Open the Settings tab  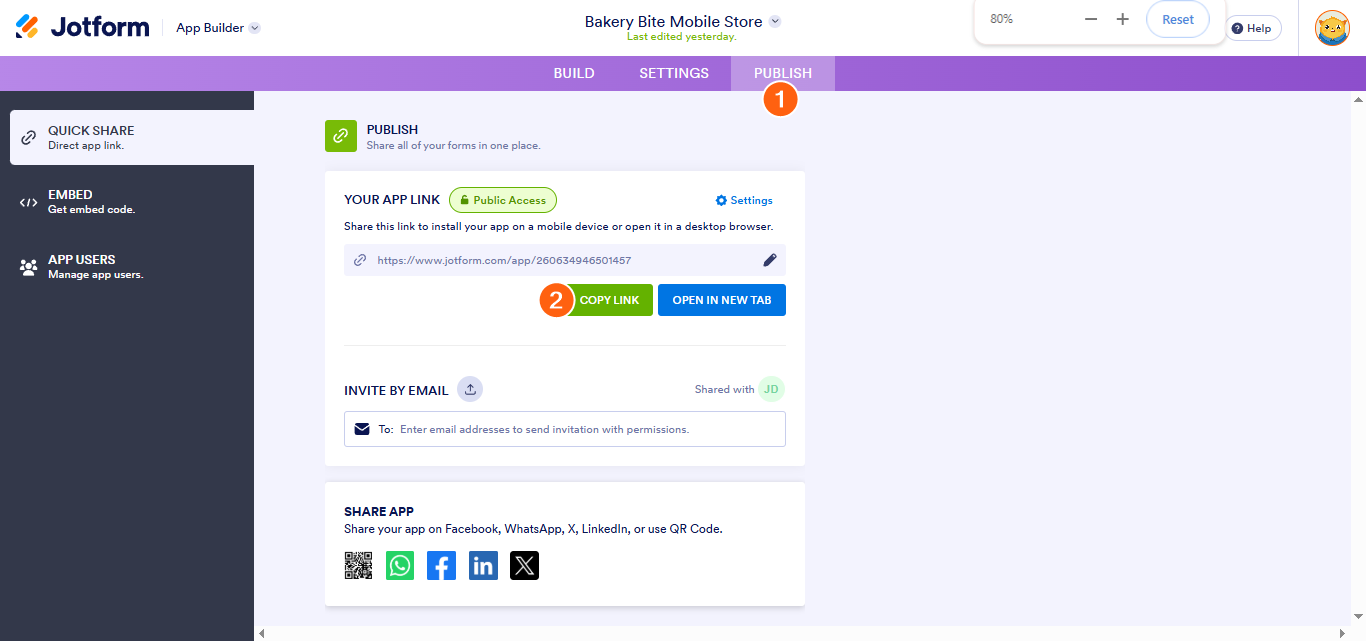674,73
